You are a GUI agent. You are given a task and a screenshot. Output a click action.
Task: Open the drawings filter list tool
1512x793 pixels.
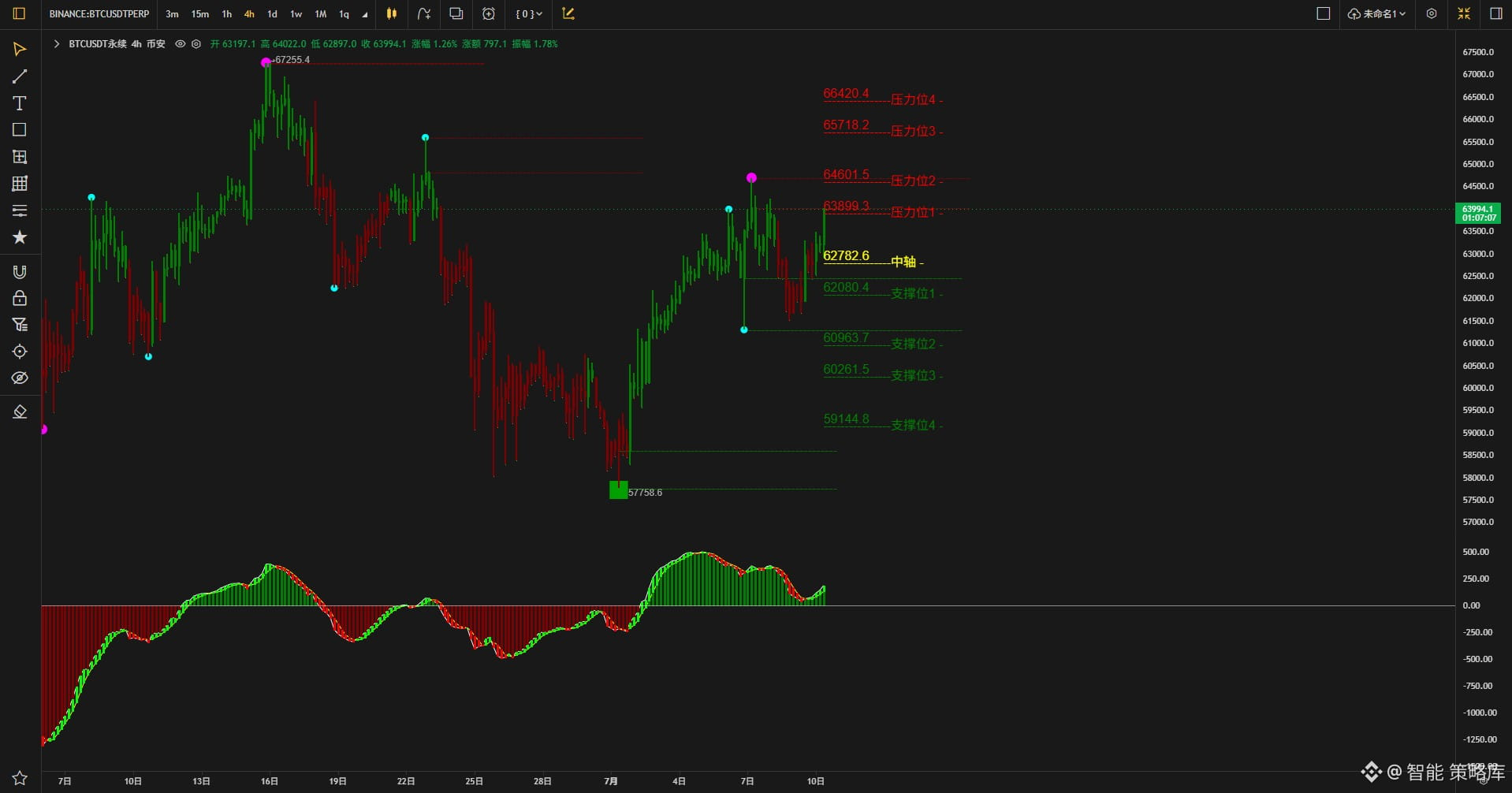click(x=20, y=325)
